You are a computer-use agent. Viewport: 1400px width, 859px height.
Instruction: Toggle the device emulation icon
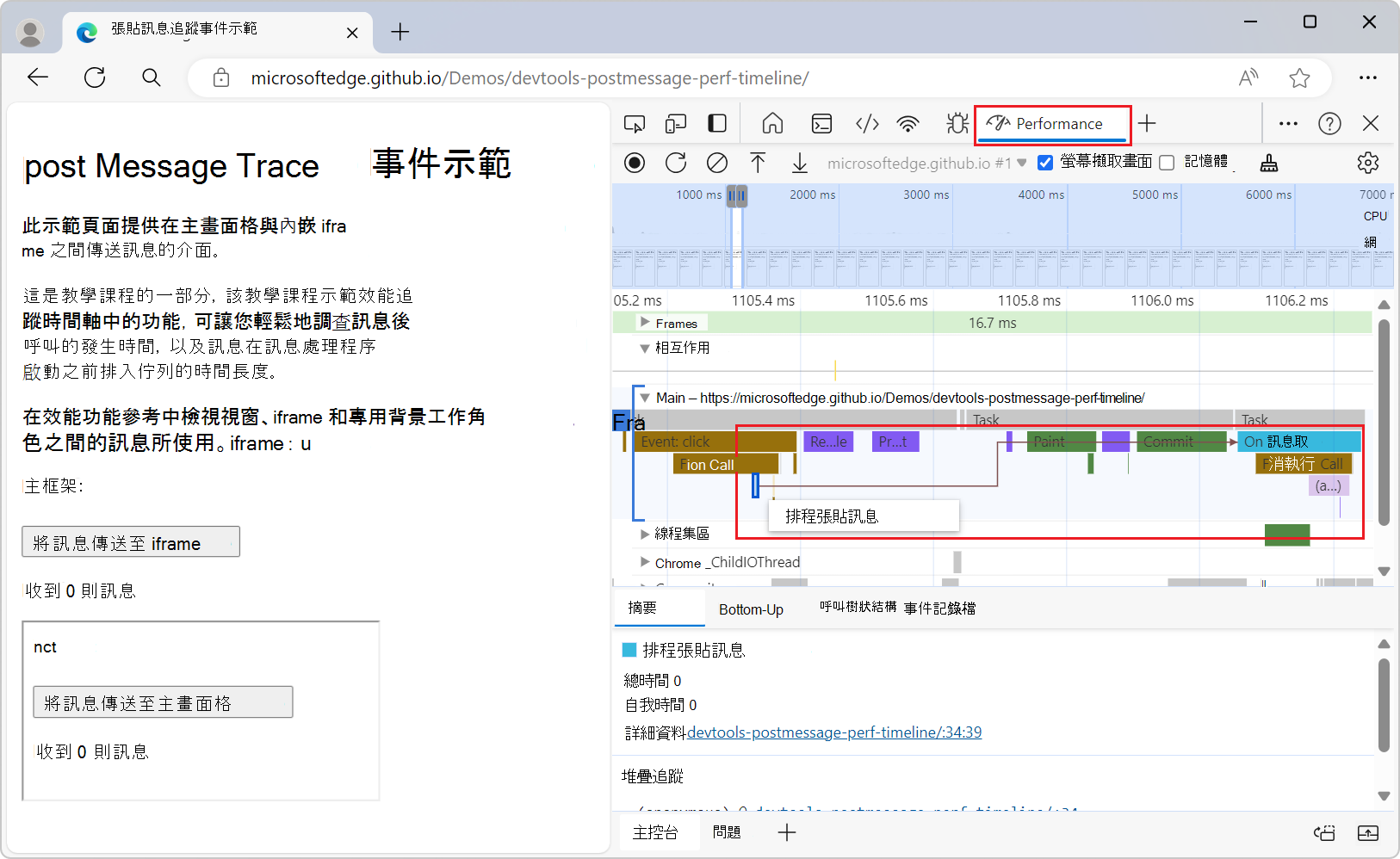(x=676, y=123)
